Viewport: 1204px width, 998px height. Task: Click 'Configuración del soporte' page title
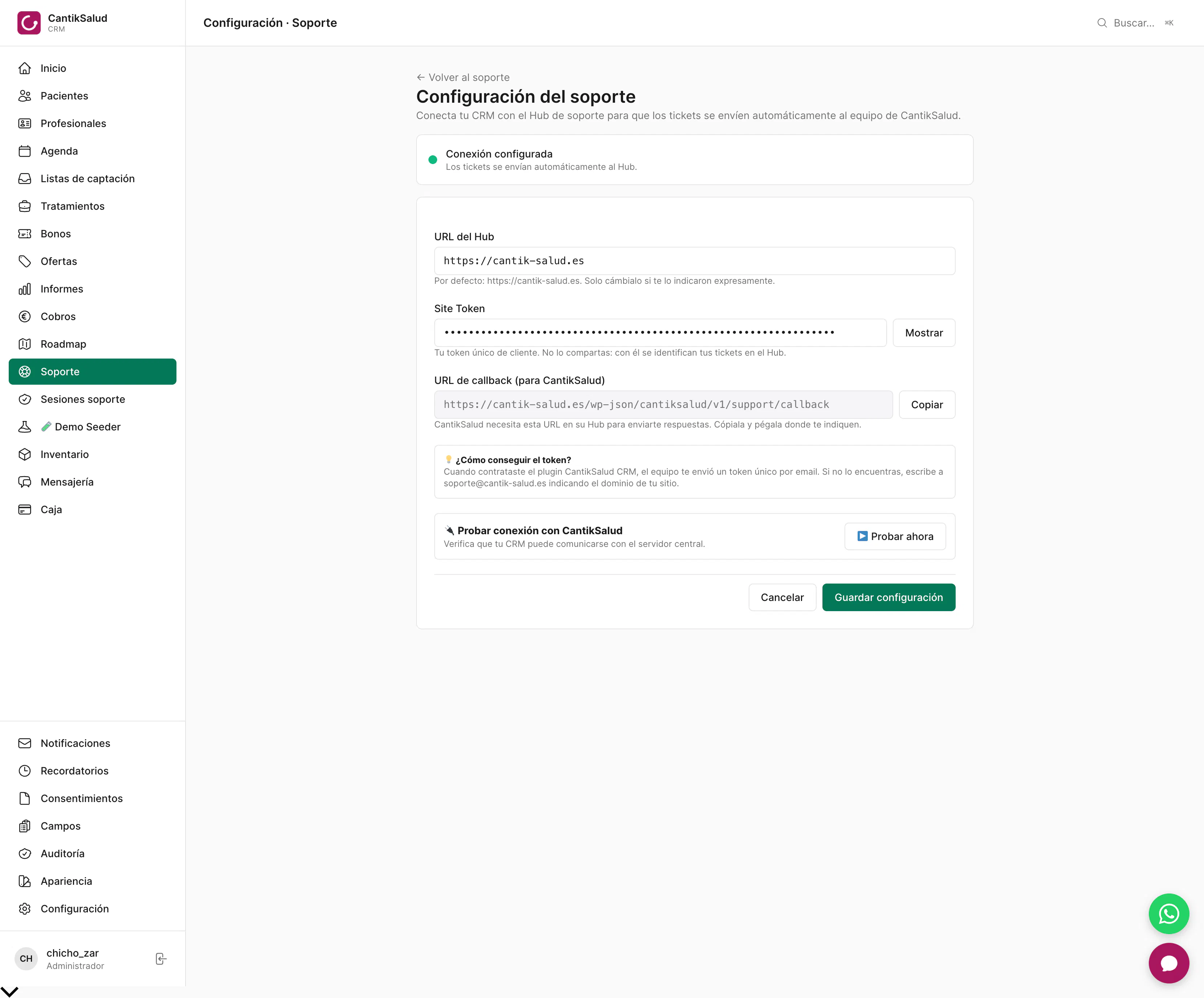pos(526,96)
